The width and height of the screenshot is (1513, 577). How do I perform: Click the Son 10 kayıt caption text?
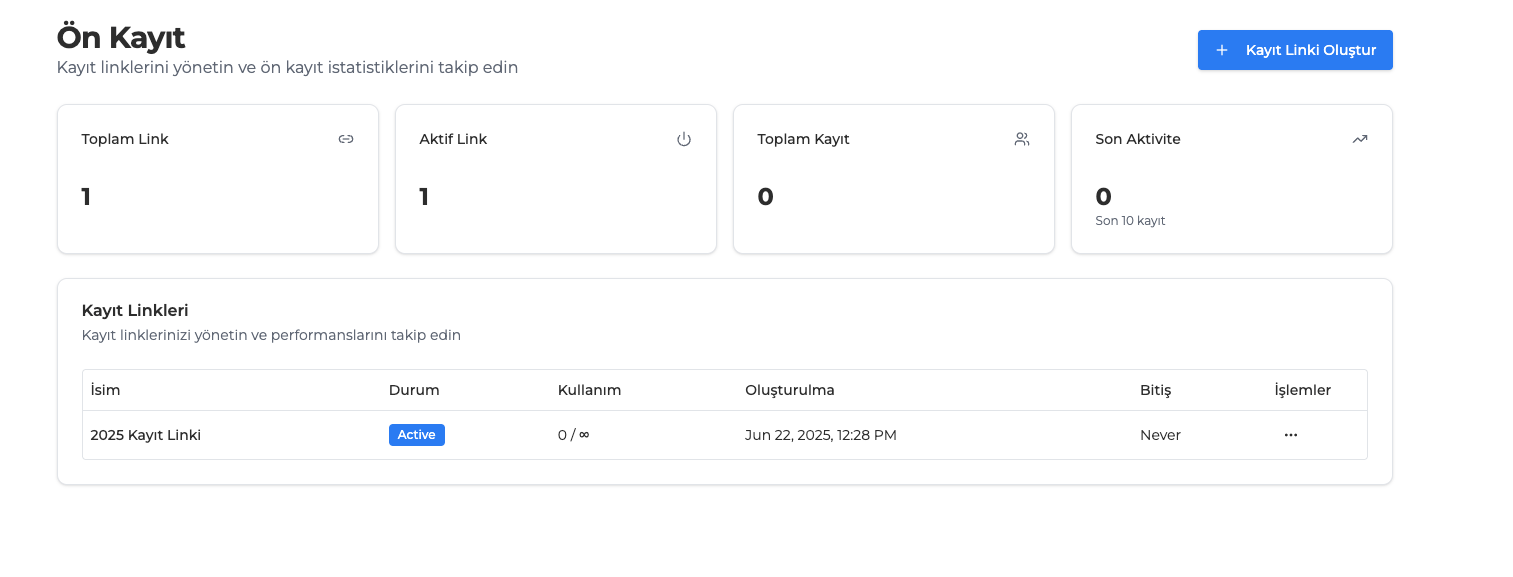1130,220
